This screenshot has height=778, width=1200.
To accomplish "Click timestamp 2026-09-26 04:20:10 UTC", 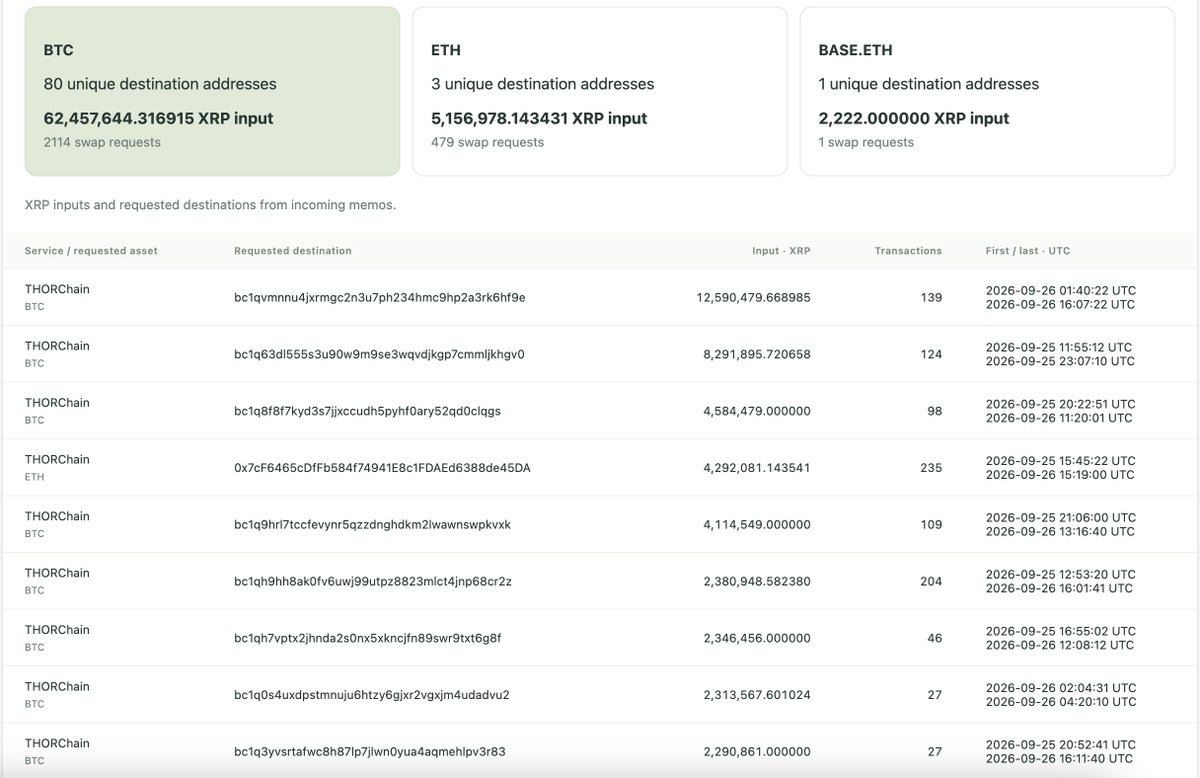I will coord(1060,702).
